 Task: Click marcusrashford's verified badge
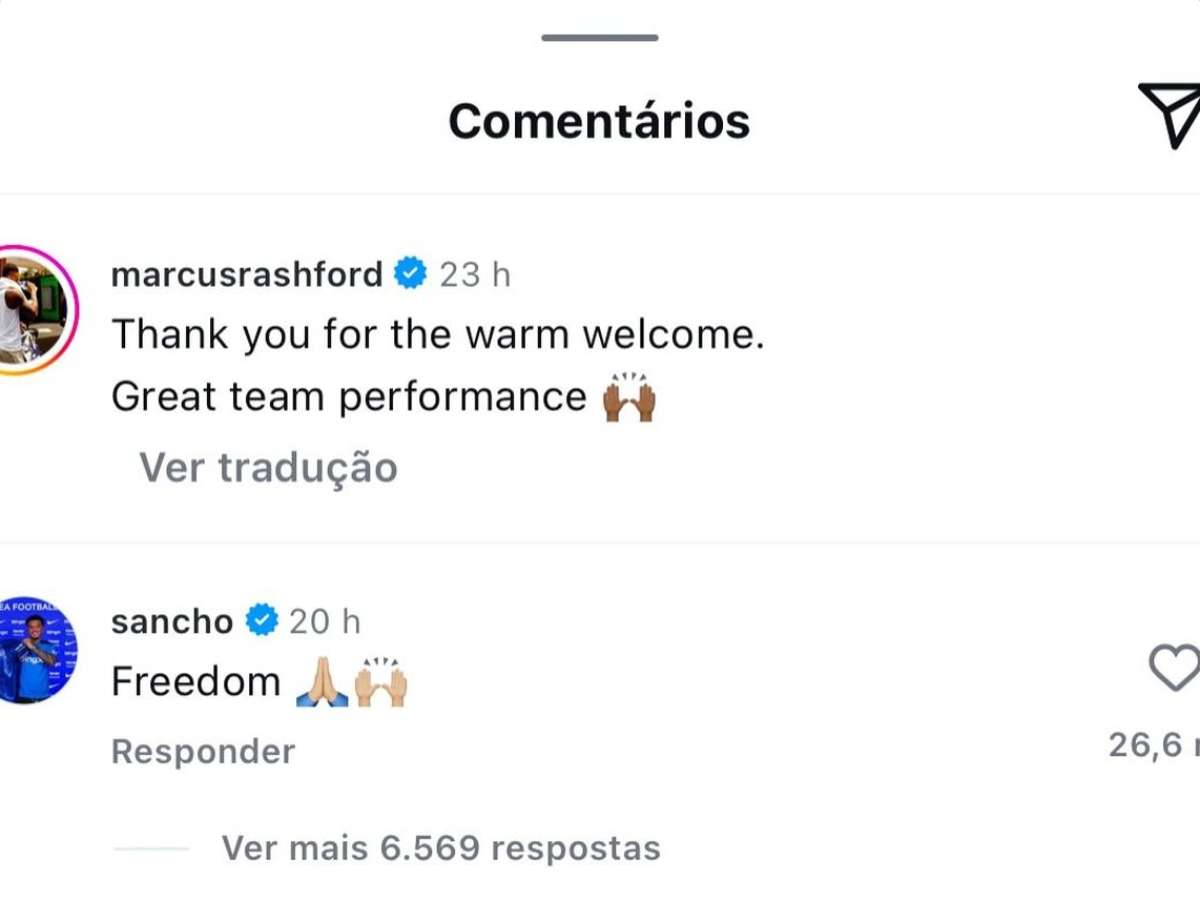410,273
